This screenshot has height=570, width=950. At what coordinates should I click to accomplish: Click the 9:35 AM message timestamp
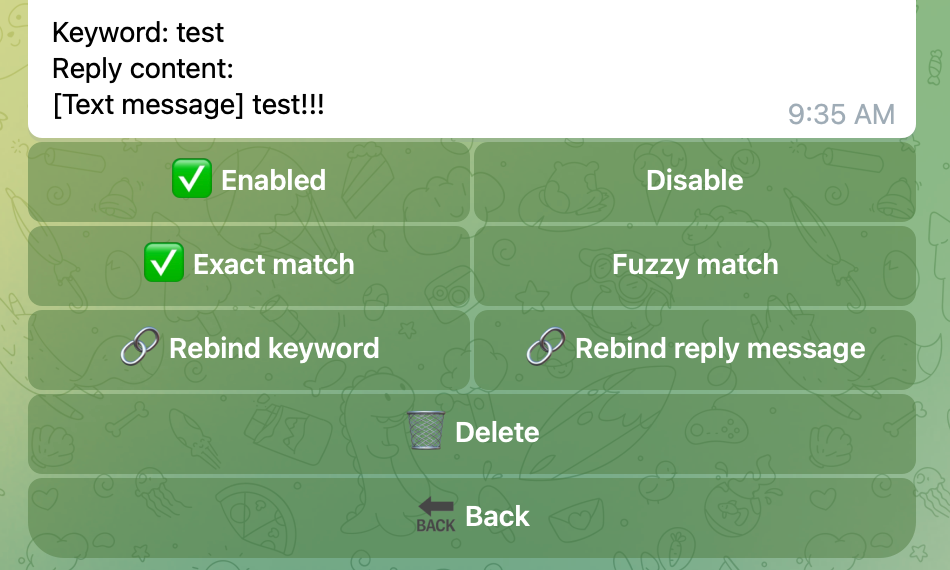pos(840,114)
